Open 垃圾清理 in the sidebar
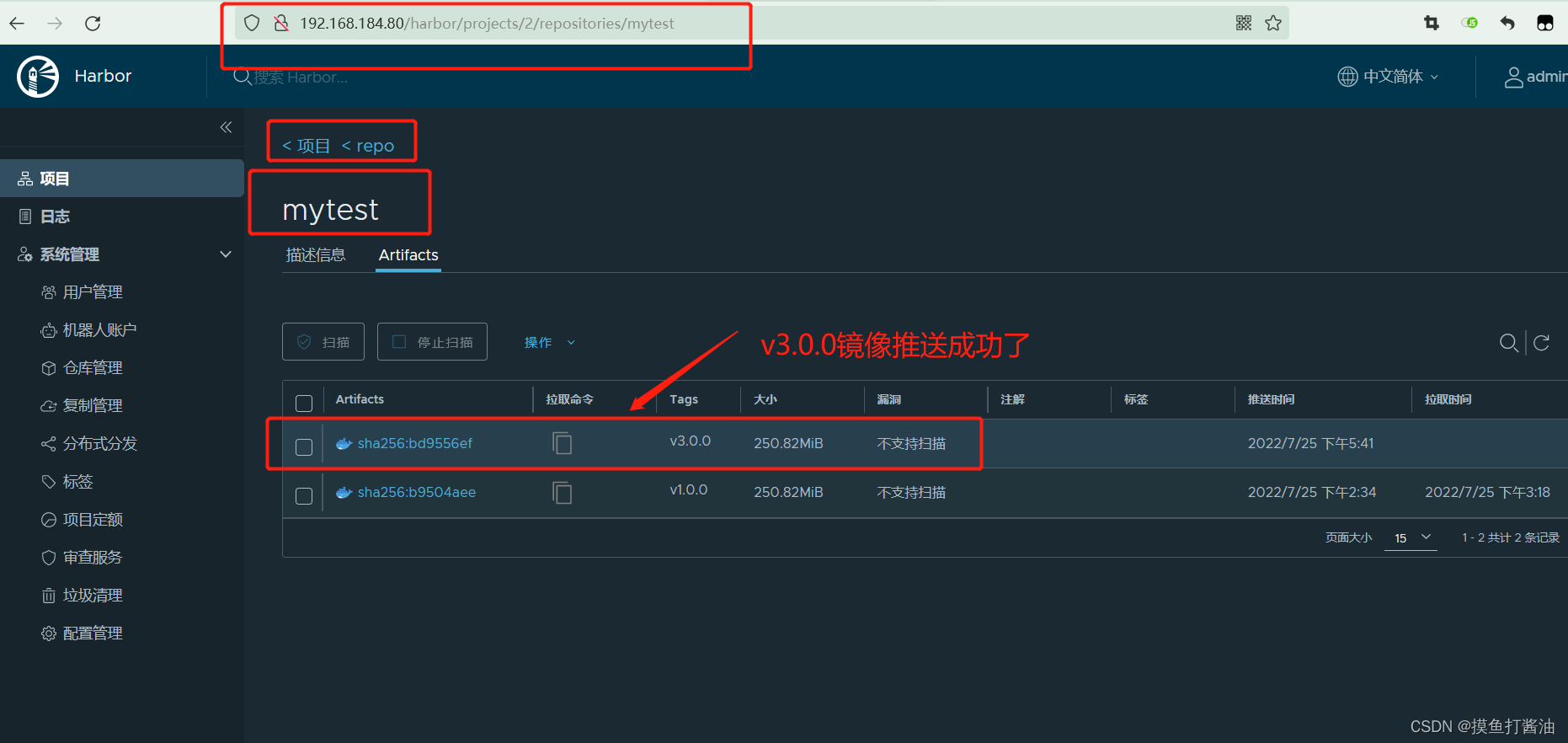This screenshot has height=743, width=1568. point(93,596)
